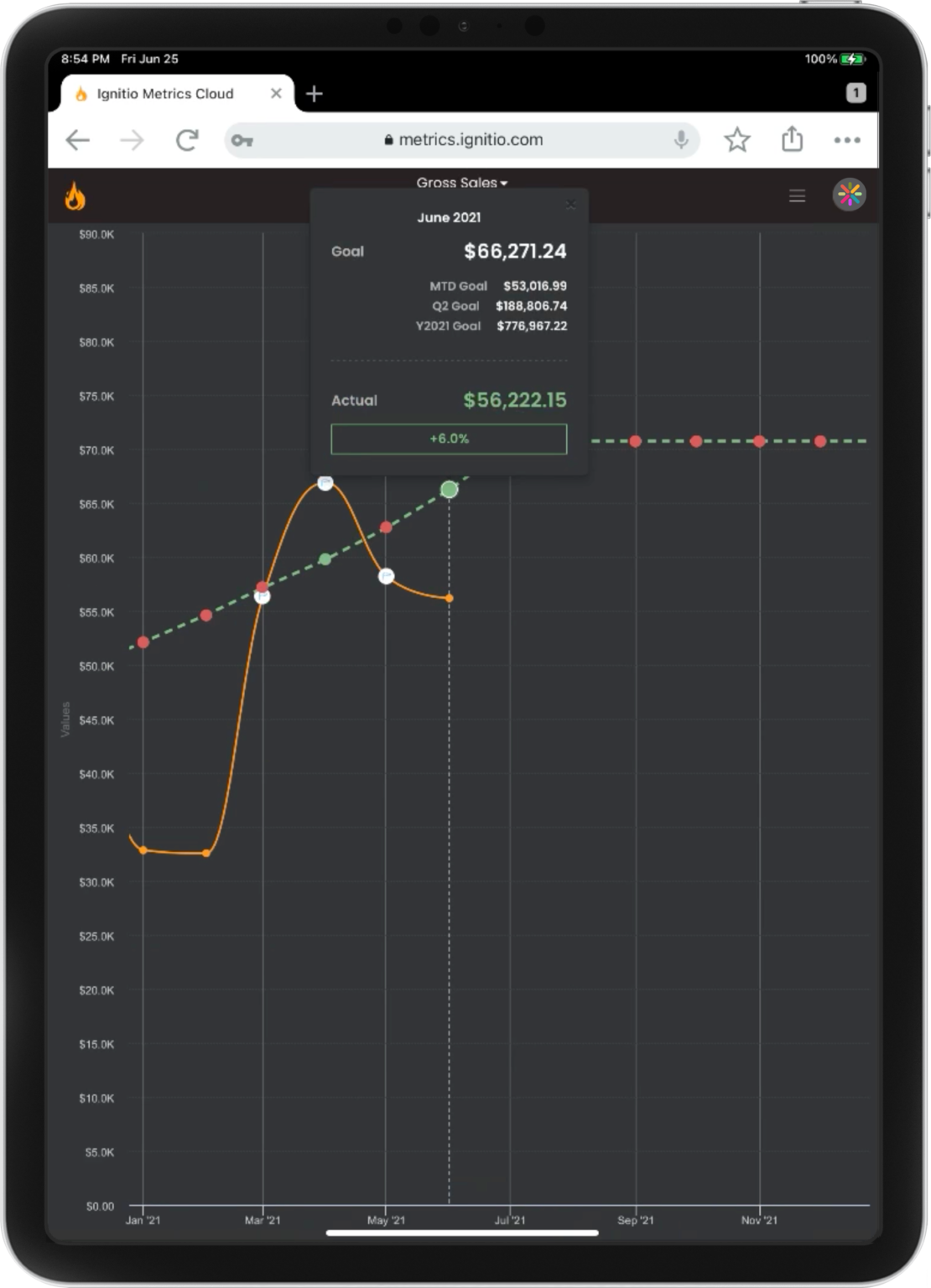Bookmark the page with the star icon

pos(737,139)
